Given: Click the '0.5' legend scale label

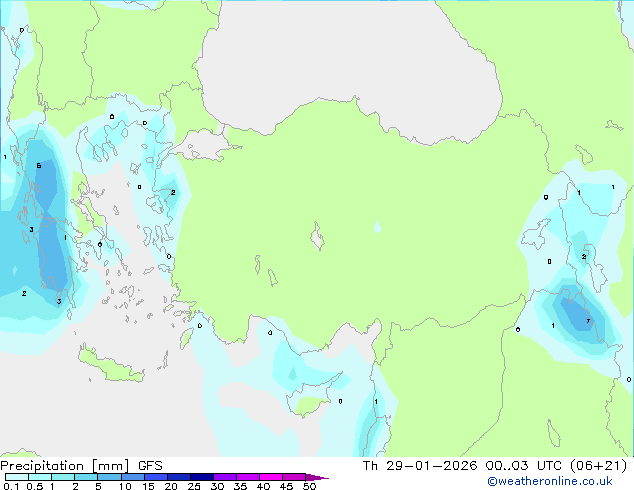Looking at the screenshot, I should 35,486.
